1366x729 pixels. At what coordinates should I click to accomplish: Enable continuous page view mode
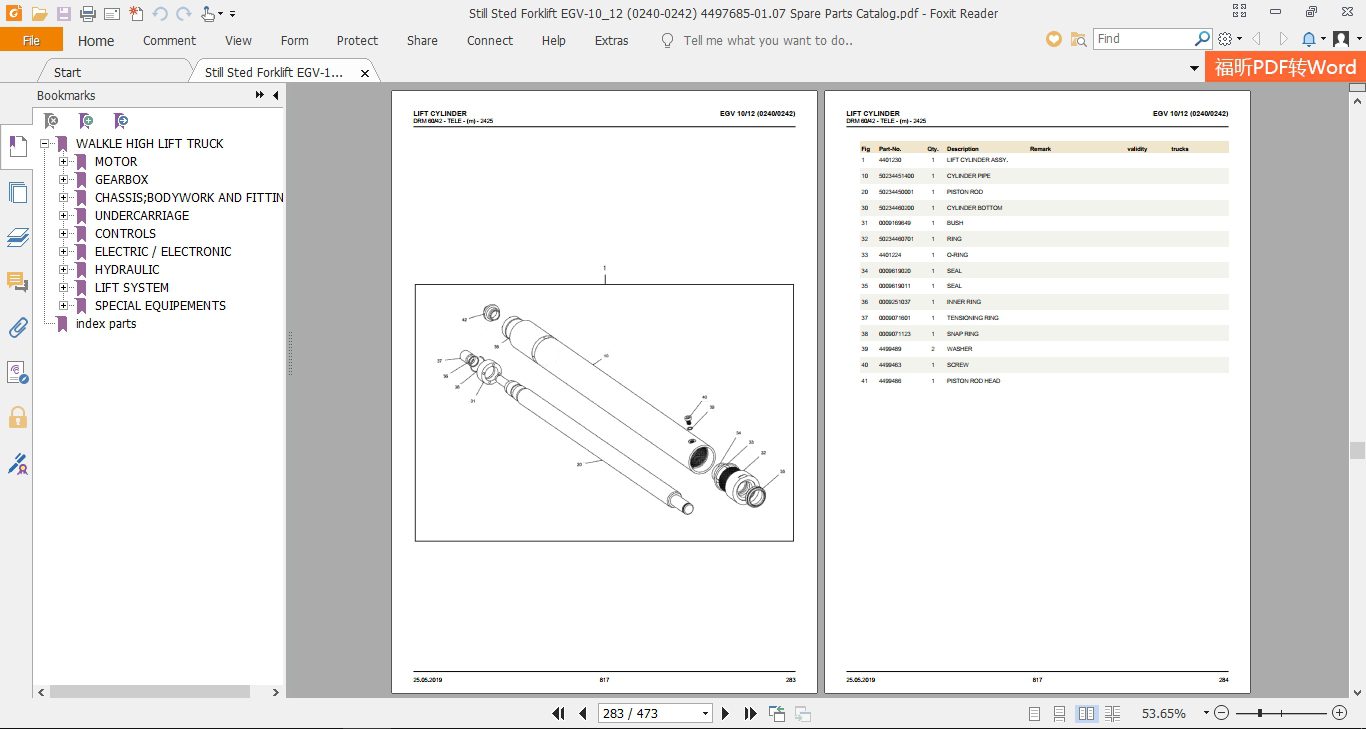[x=1060, y=714]
